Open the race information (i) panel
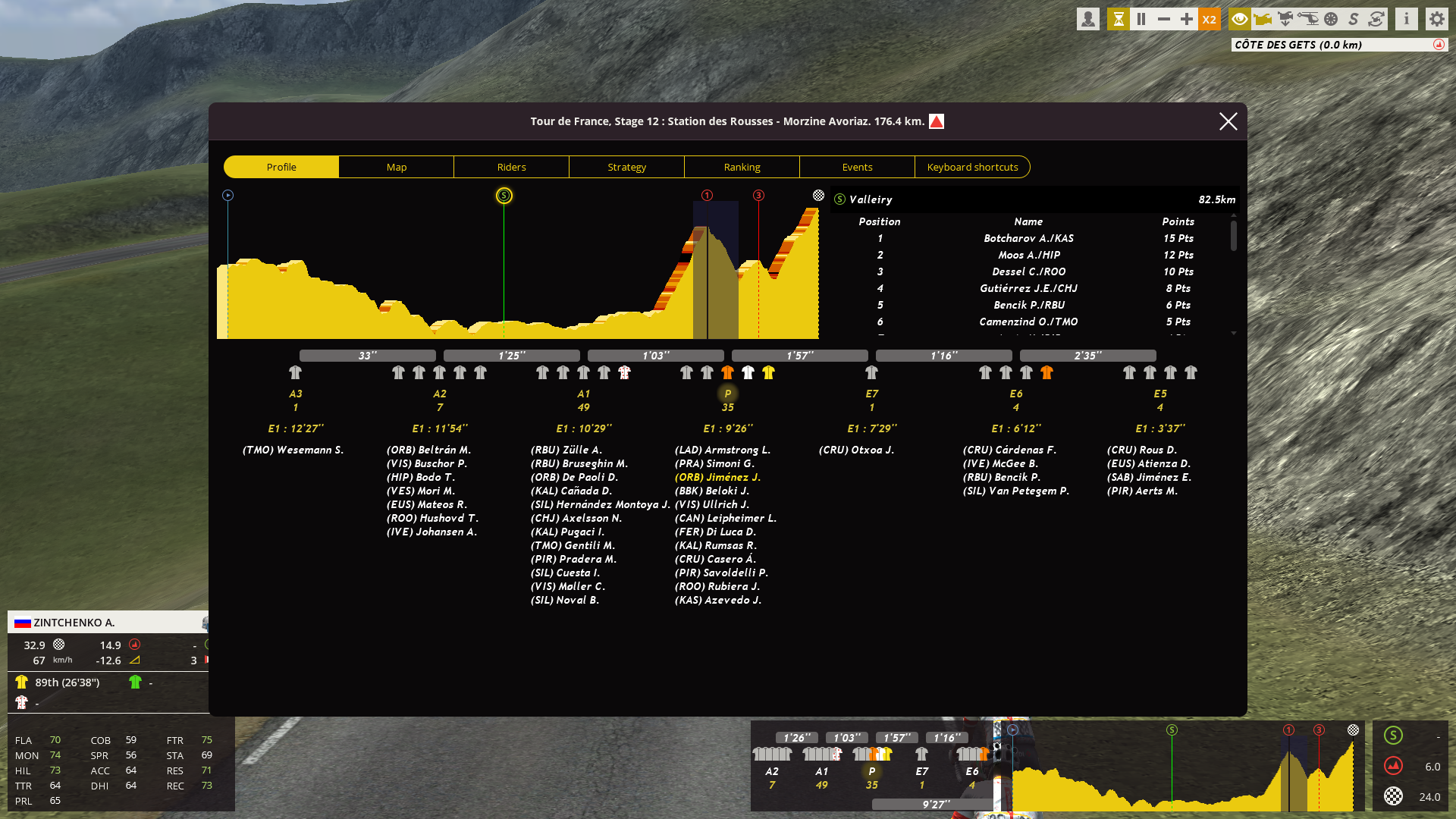1456x819 pixels. 1407,19
